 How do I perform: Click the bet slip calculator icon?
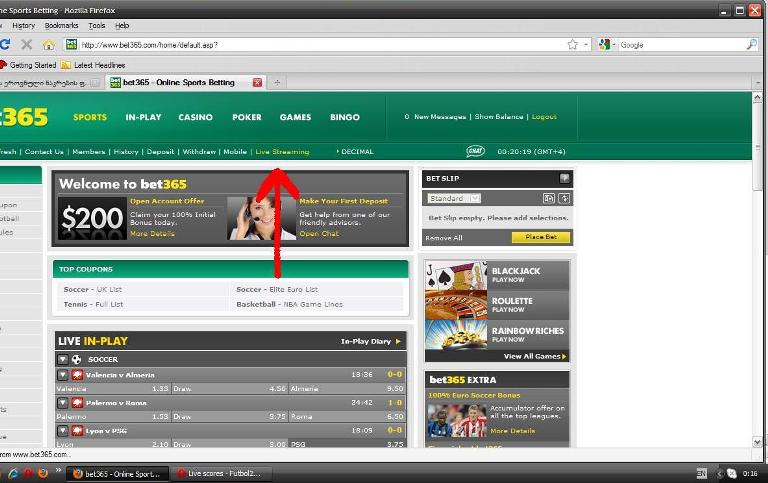pyautogui.click(x=549, y=198)
